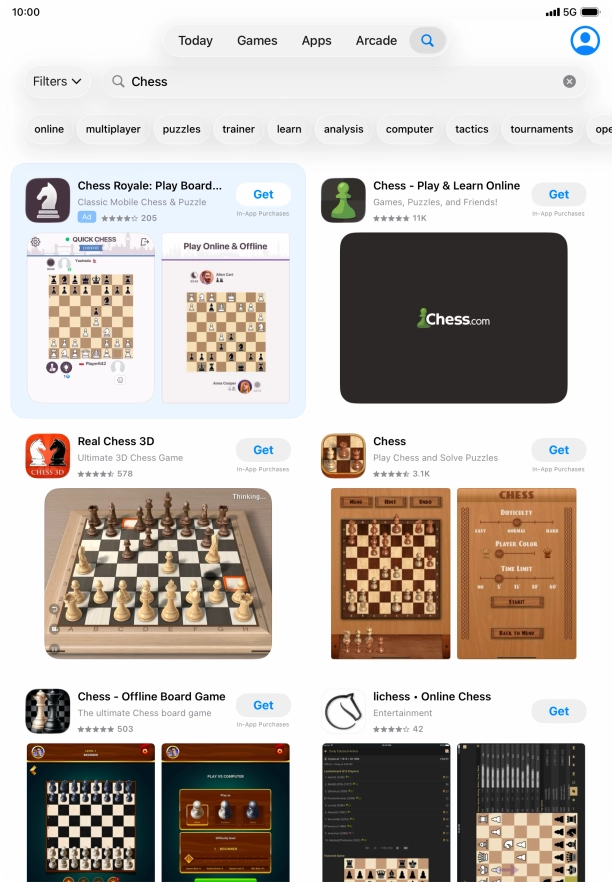The image size is (612, 882).
Task: Select the Search magnifier tab
Action: click(x=428, y=40)
